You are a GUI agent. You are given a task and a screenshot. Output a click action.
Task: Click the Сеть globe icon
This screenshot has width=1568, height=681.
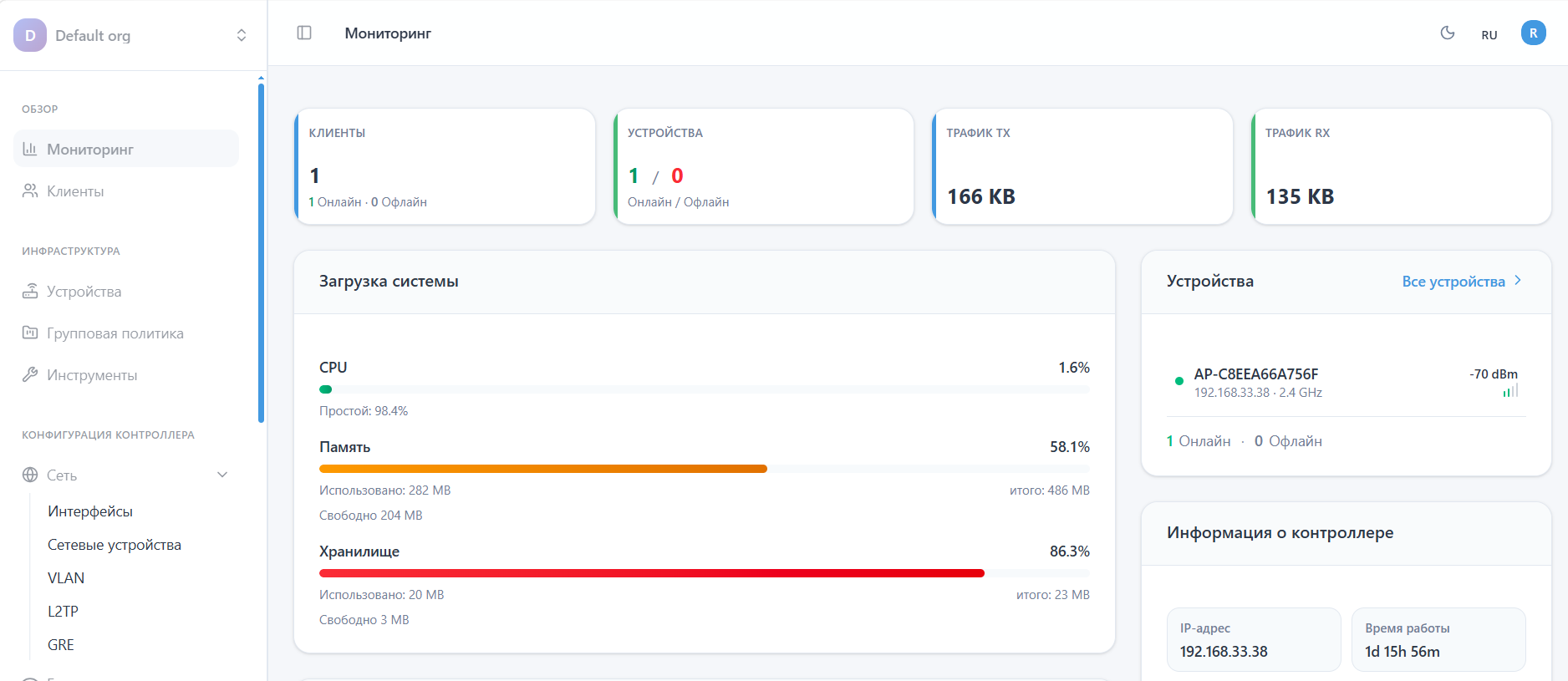coord(30,475)
